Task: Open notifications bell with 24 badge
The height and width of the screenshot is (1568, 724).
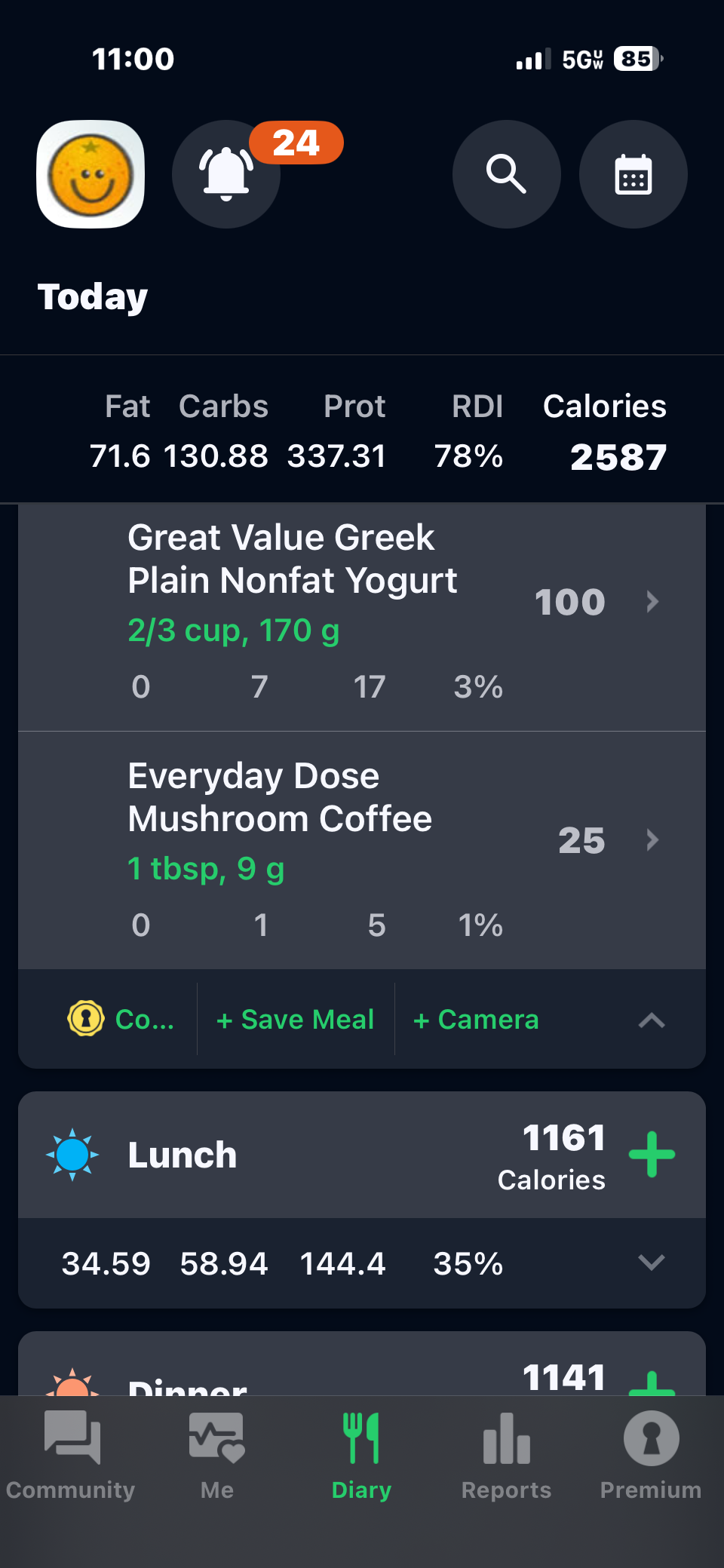Action: point(226,174)
